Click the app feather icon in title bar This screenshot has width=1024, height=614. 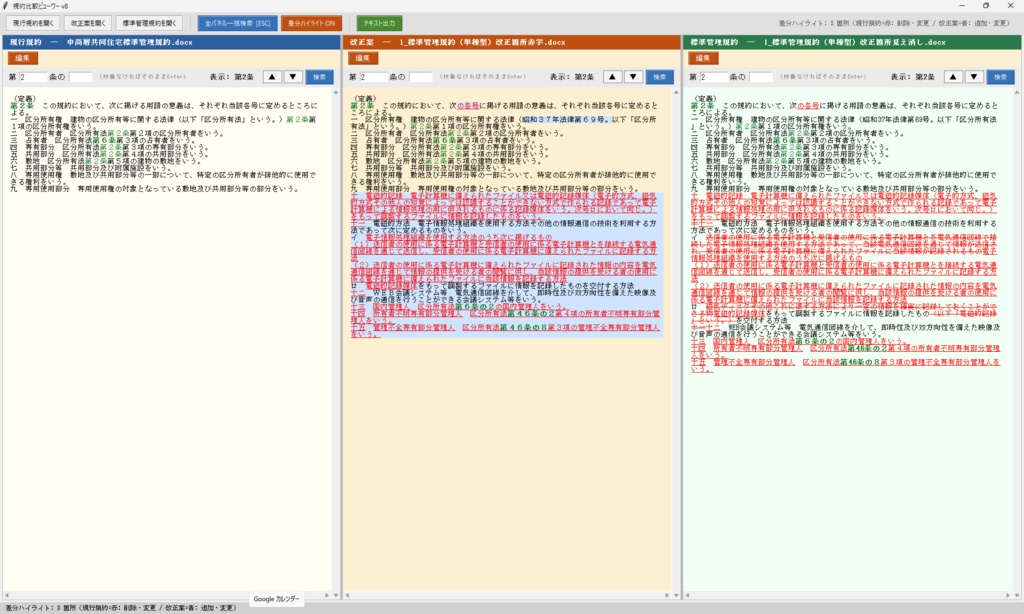(6, 6)
